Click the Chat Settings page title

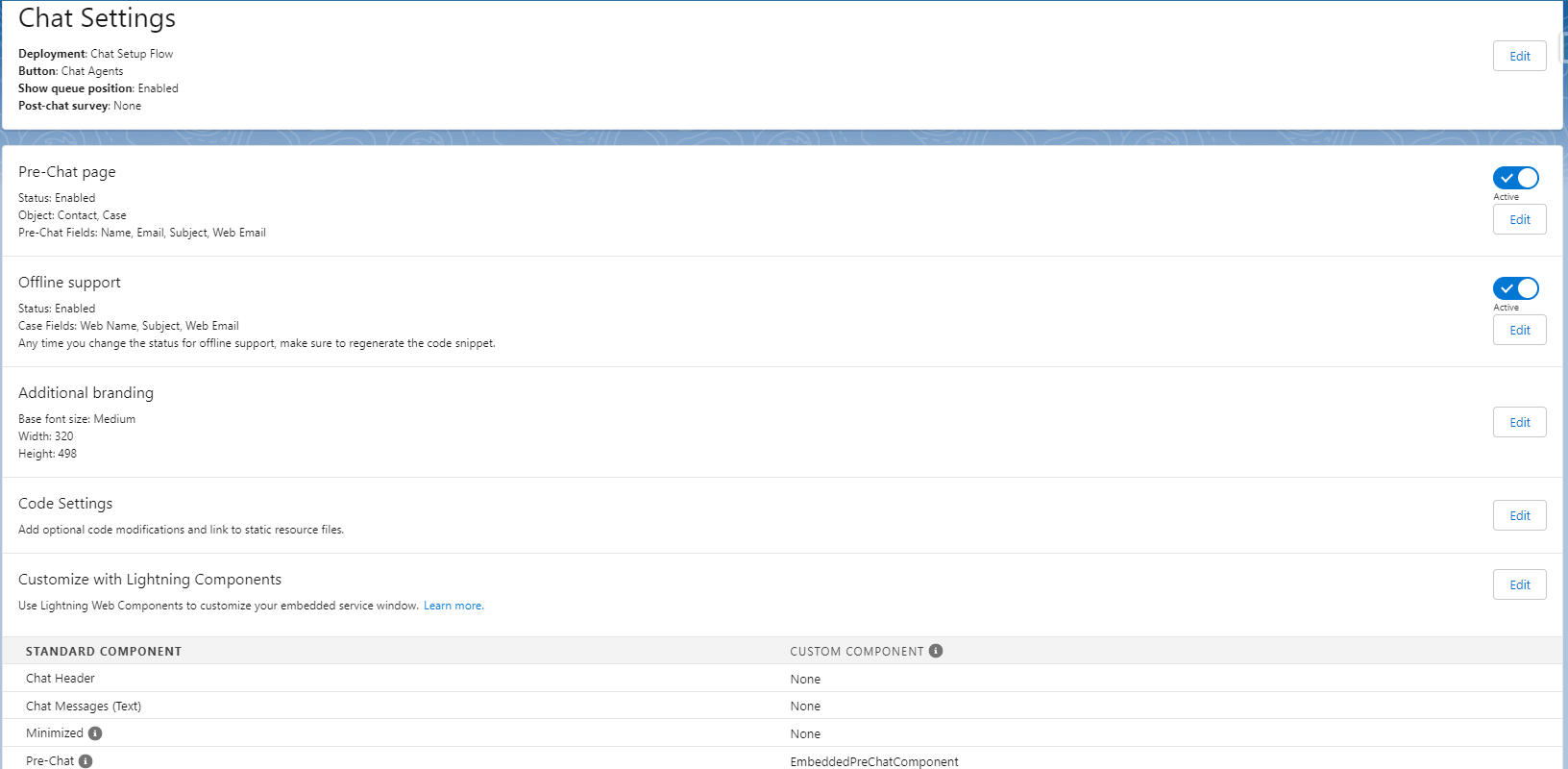97,18
